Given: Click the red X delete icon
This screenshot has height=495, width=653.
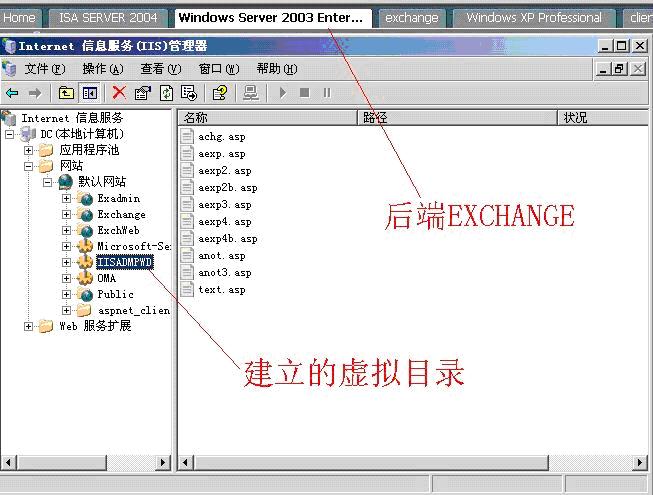Looking at the screenshot, I should coord(119,92).
